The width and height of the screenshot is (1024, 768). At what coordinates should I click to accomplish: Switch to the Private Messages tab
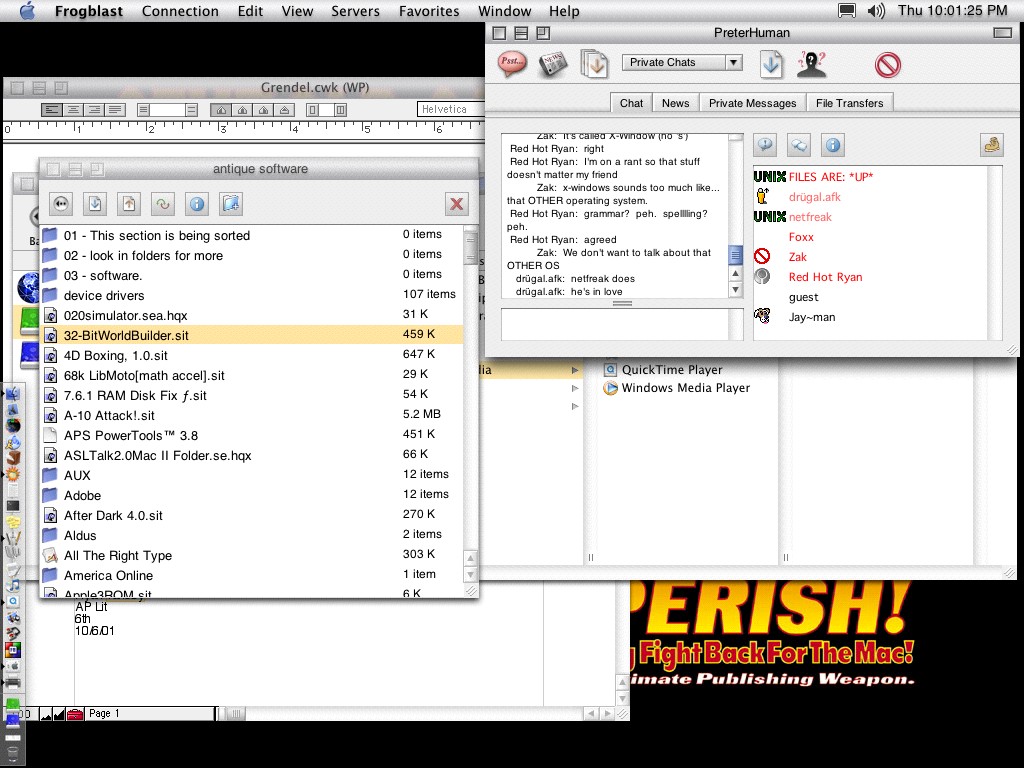click(752, 103)
